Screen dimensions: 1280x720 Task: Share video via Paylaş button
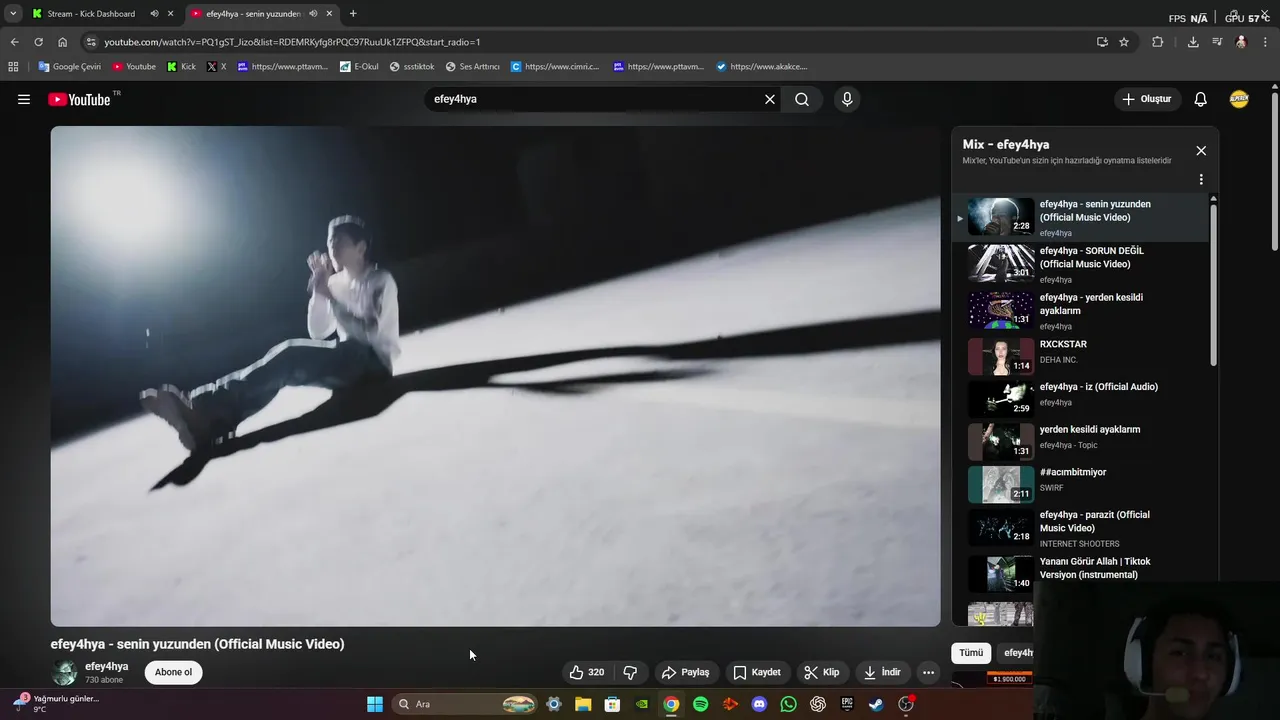(x=686, y=672)
